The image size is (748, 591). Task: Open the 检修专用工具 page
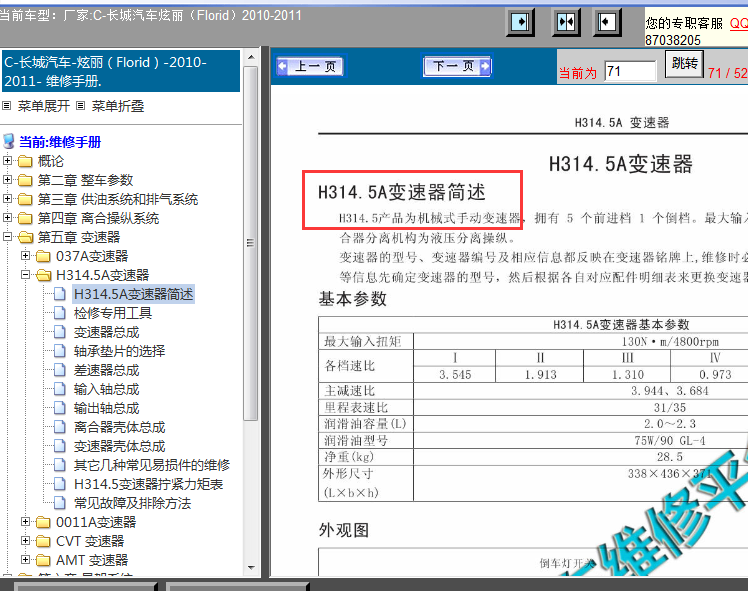(x=113, y=313)
